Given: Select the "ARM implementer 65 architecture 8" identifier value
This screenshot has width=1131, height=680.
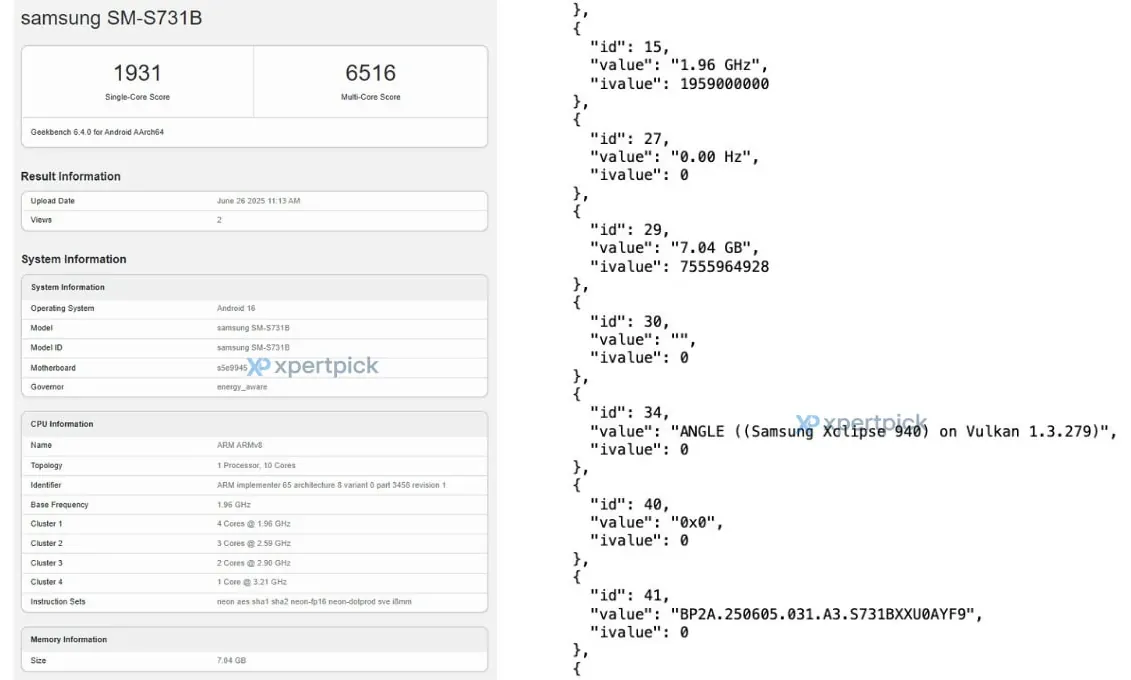Looking at the screenshot, I should (331, 485).
